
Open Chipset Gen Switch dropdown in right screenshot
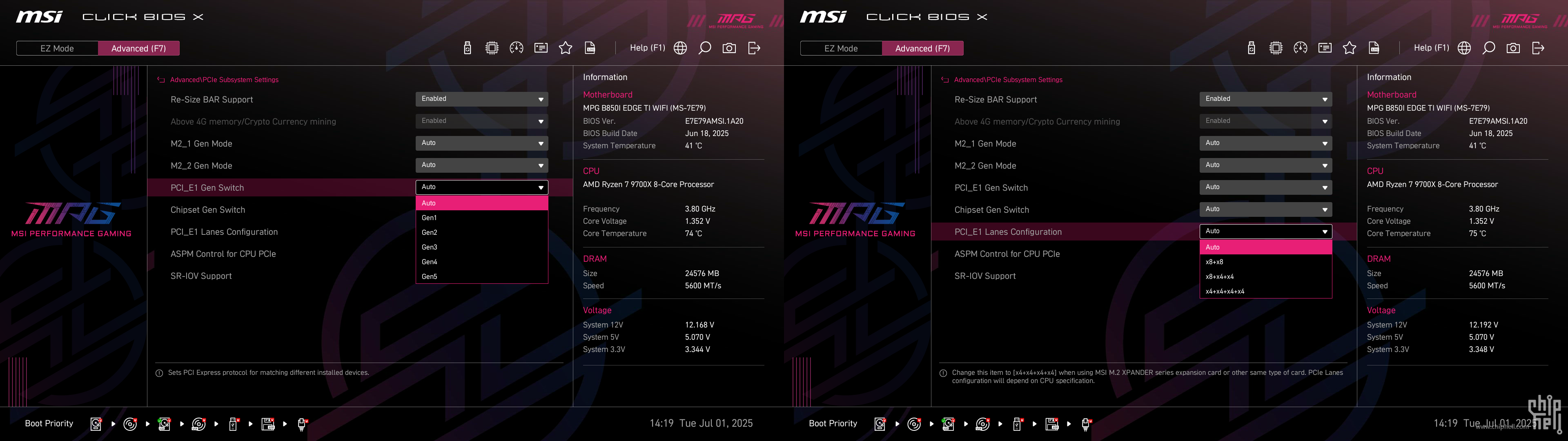click(x=1265, y=209)
